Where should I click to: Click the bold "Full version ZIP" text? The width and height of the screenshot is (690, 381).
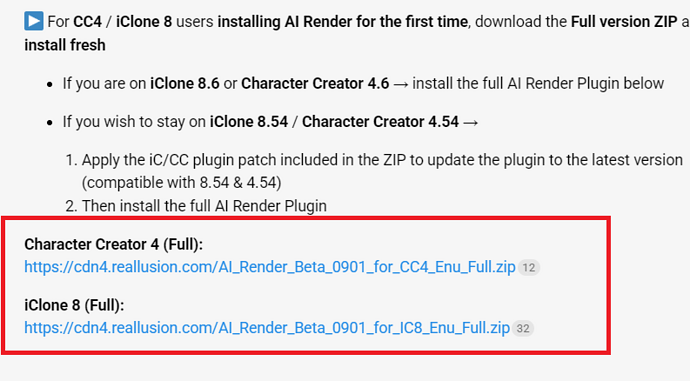coord(624,22)
